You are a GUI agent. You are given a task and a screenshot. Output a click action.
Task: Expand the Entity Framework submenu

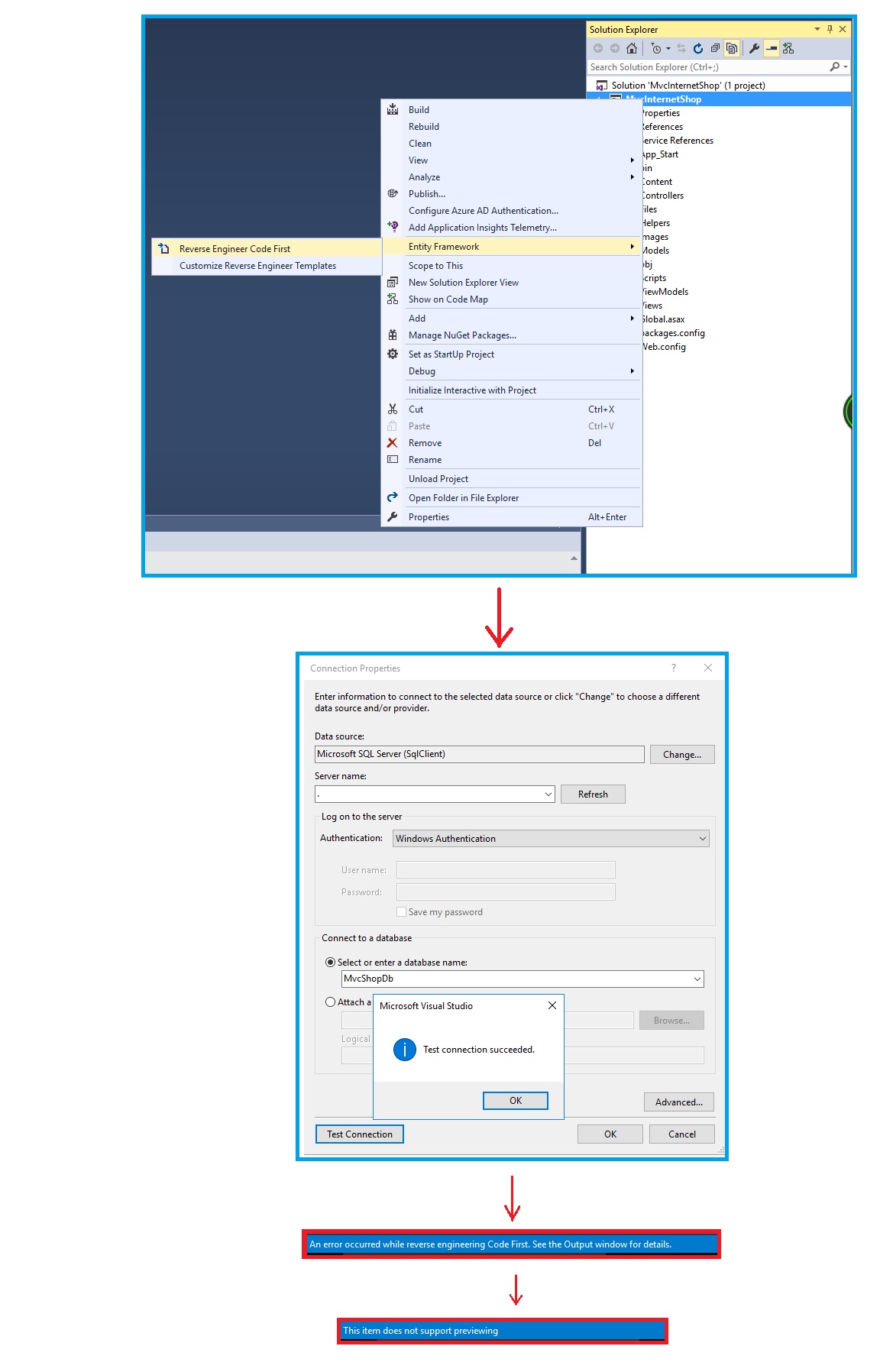(632, 246)
